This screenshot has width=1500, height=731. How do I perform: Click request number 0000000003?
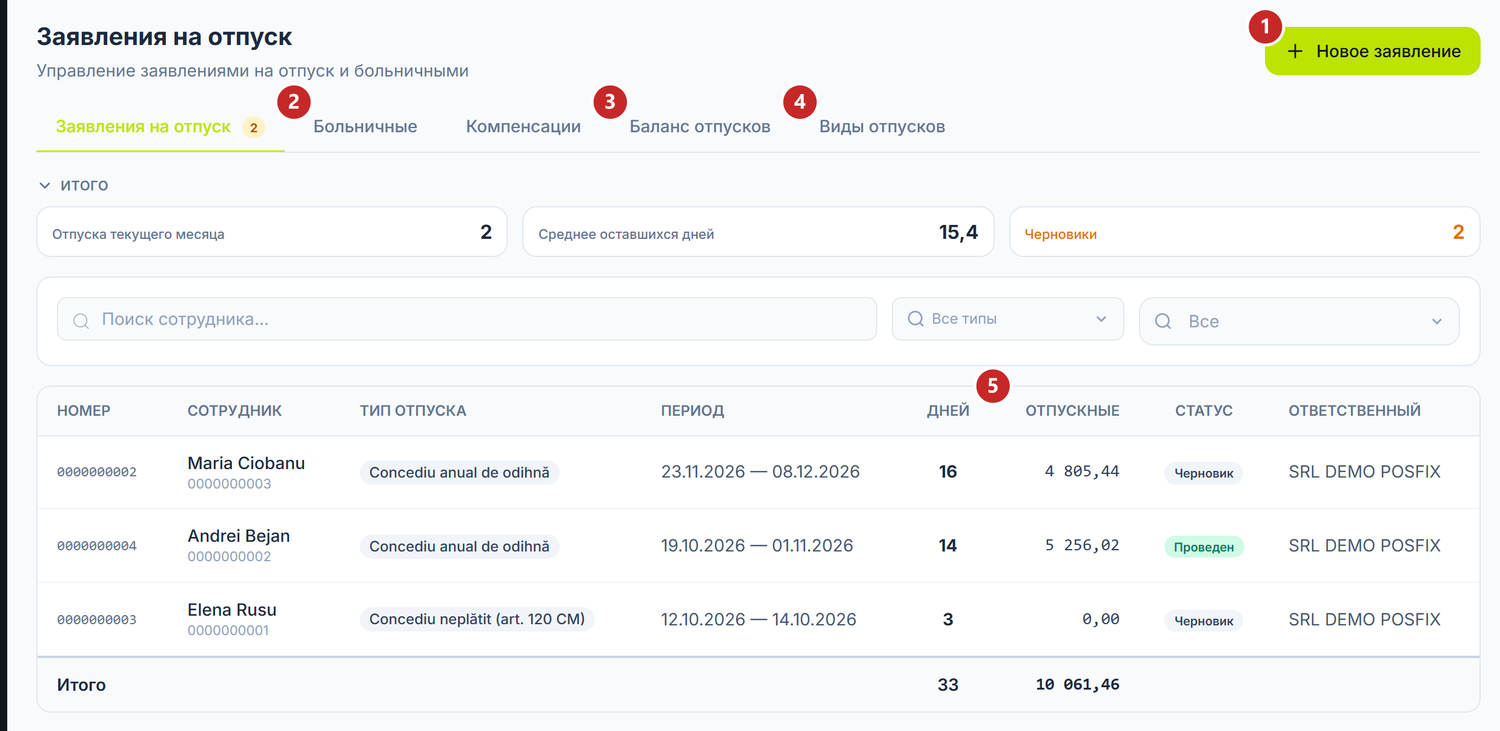coord(97,620)
